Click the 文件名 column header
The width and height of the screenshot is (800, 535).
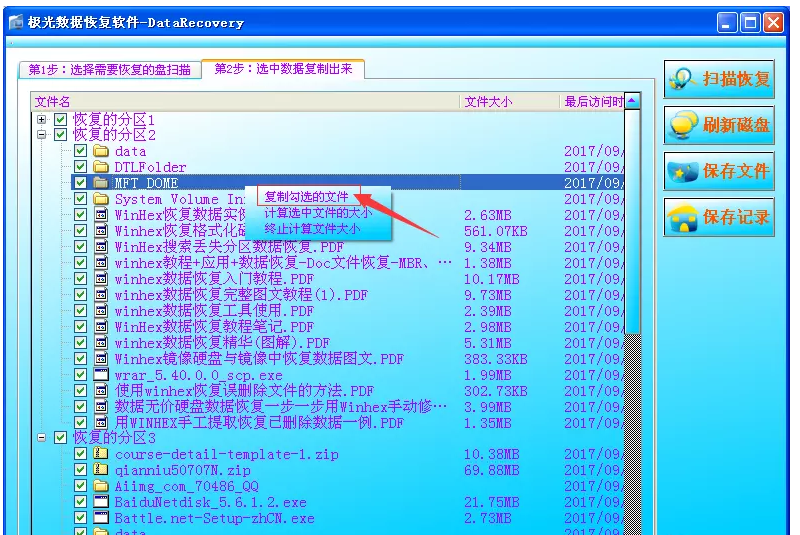245,102
